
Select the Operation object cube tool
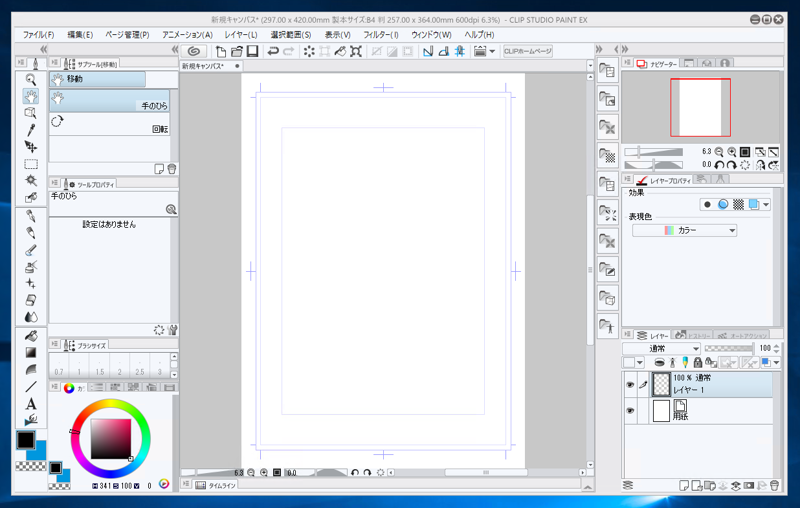[x=31, y=113]
